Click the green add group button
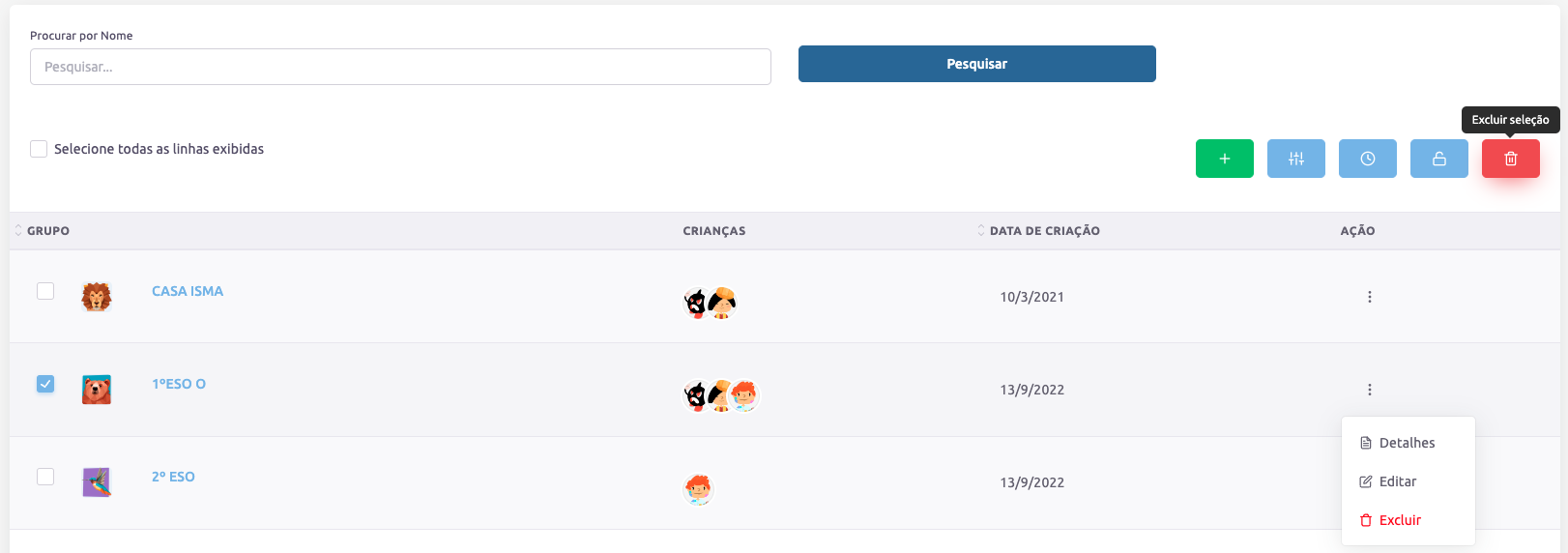The height and width of the screenshot is (553, 1568). click(1224, 159)
